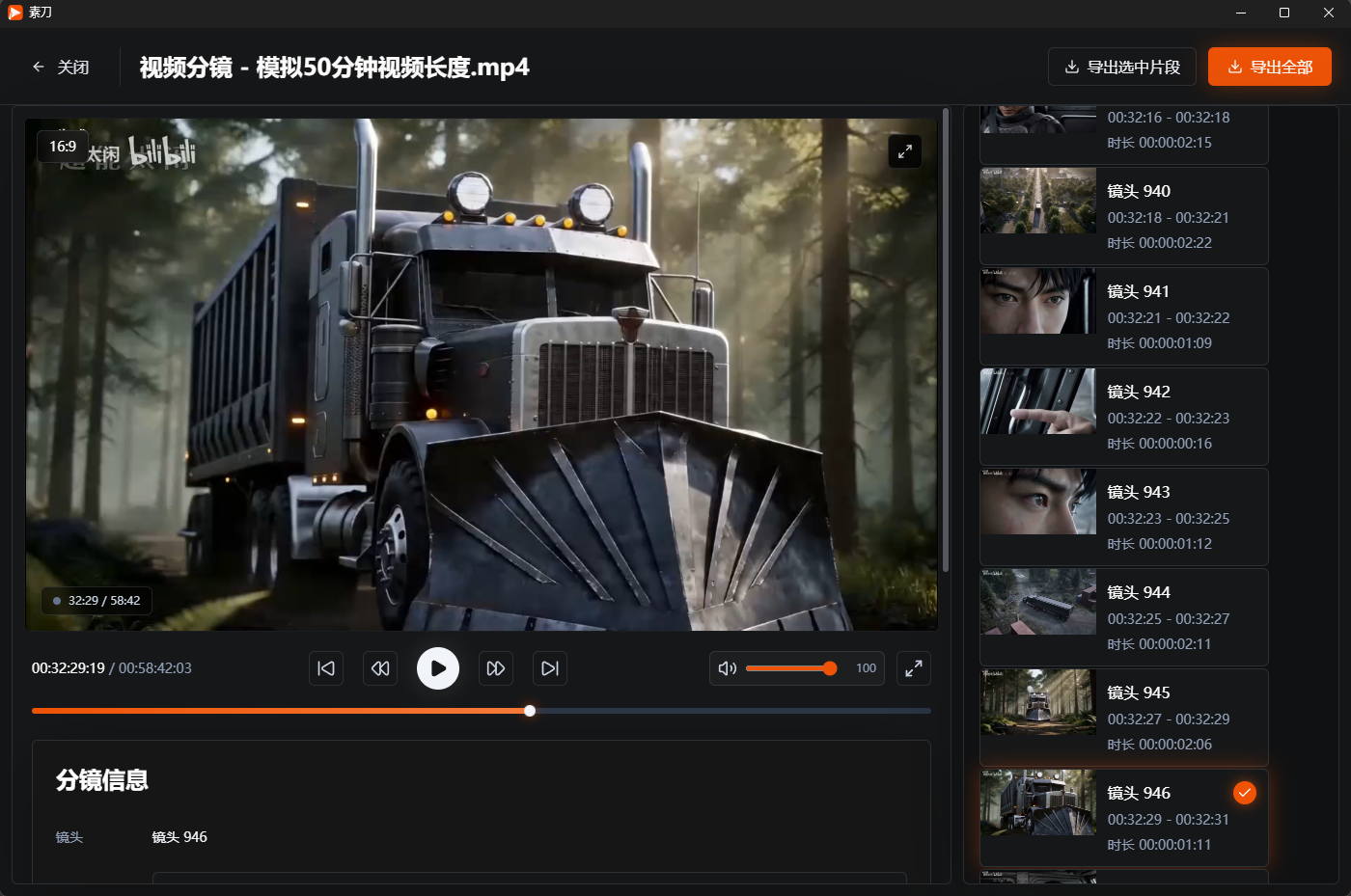
Task: Open forest truck thumbnail of 镜头 945
Action: click(x=1038, y=702)
